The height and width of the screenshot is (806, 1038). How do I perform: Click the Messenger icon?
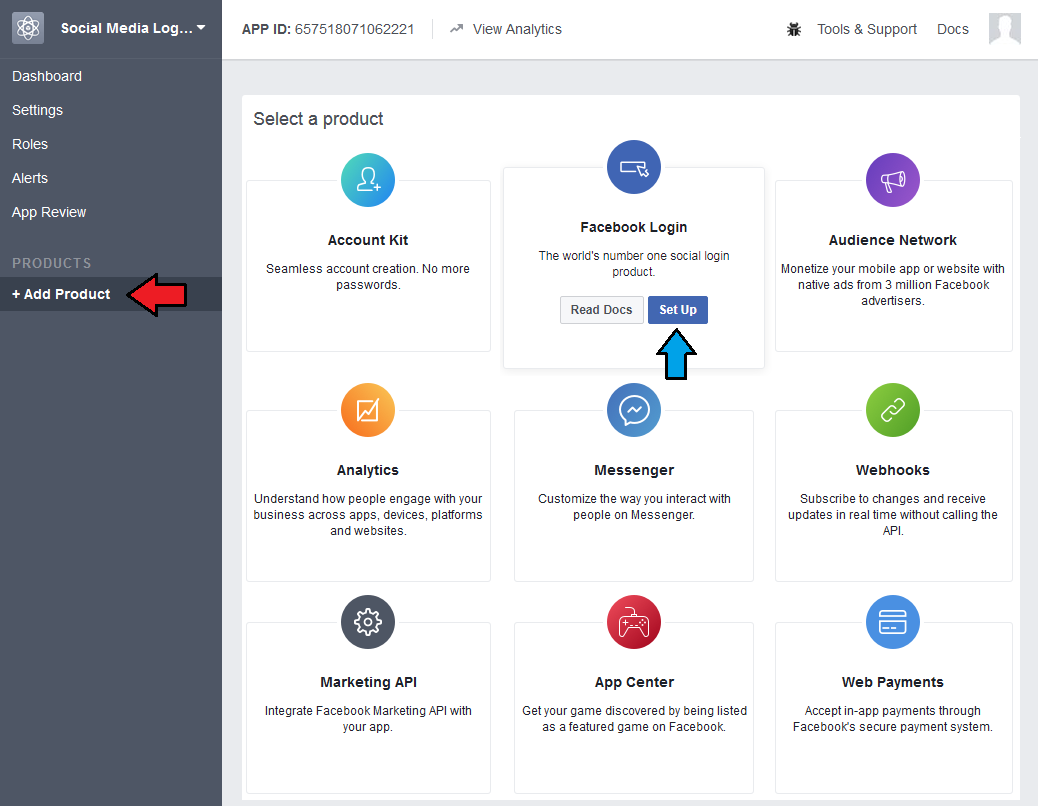pos(634,410)
